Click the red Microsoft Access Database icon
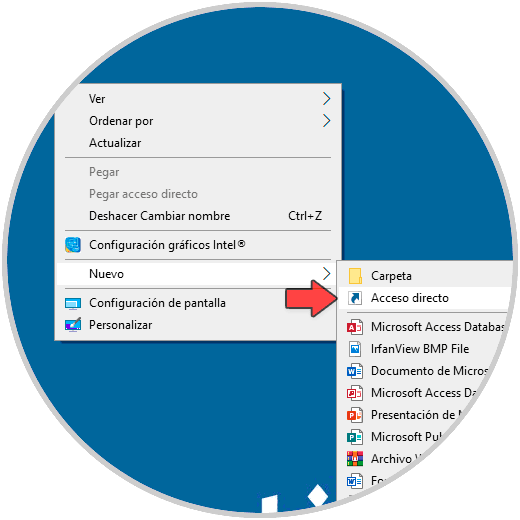The width and height of the screenshot is (520, 520). 355,327
